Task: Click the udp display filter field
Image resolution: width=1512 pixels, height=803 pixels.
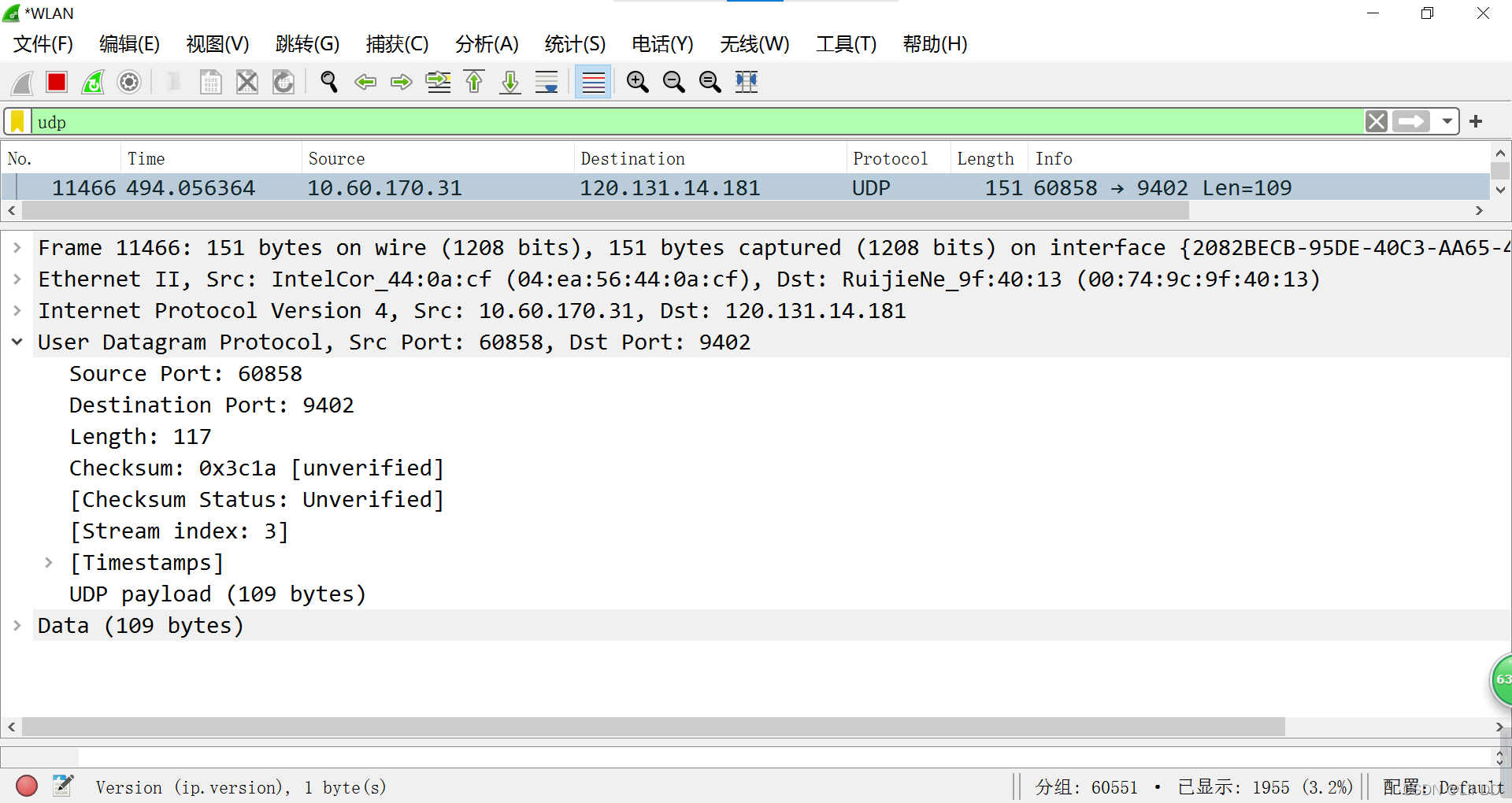Action: [697, 122]
